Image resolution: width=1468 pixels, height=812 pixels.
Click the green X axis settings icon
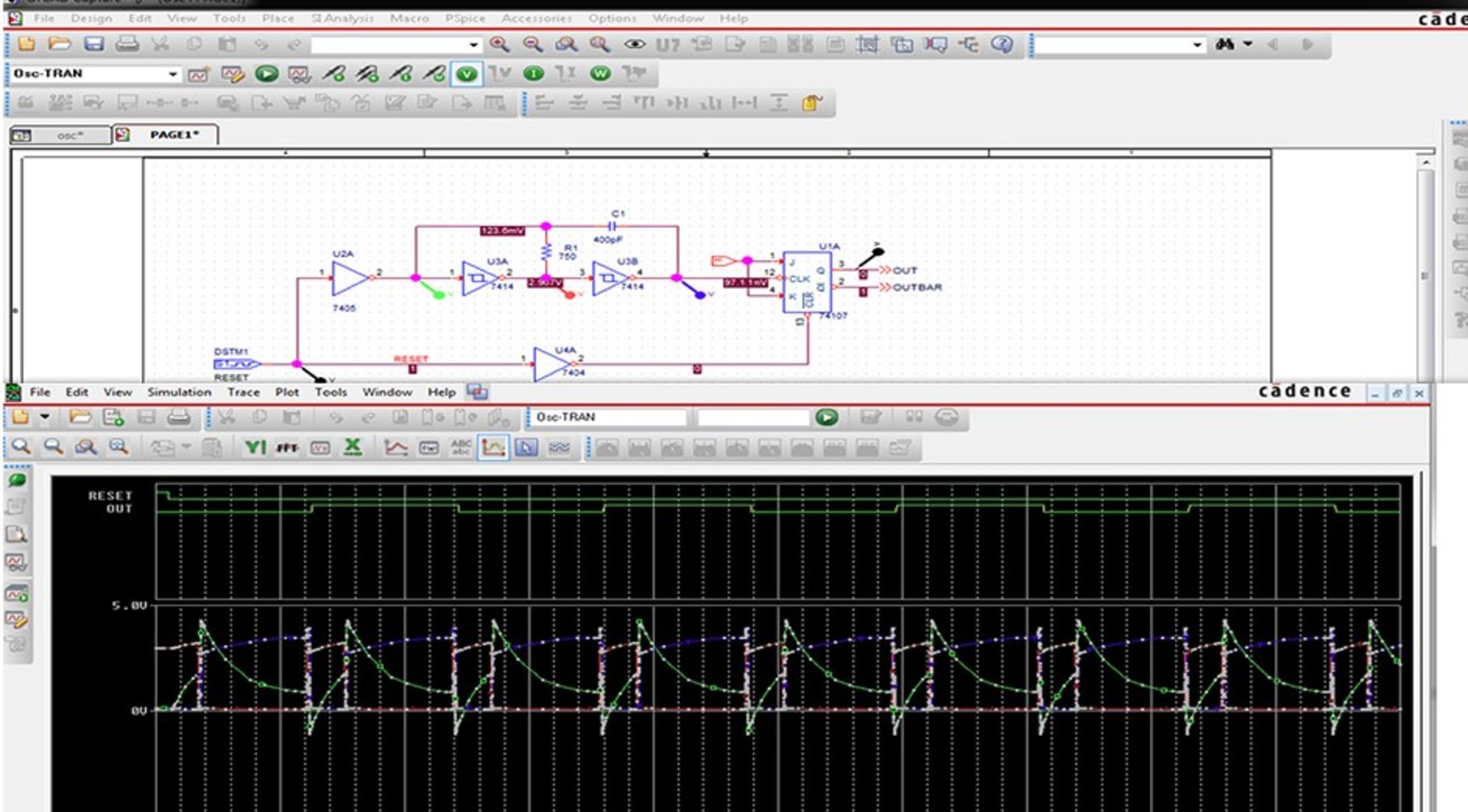(352, 447)
